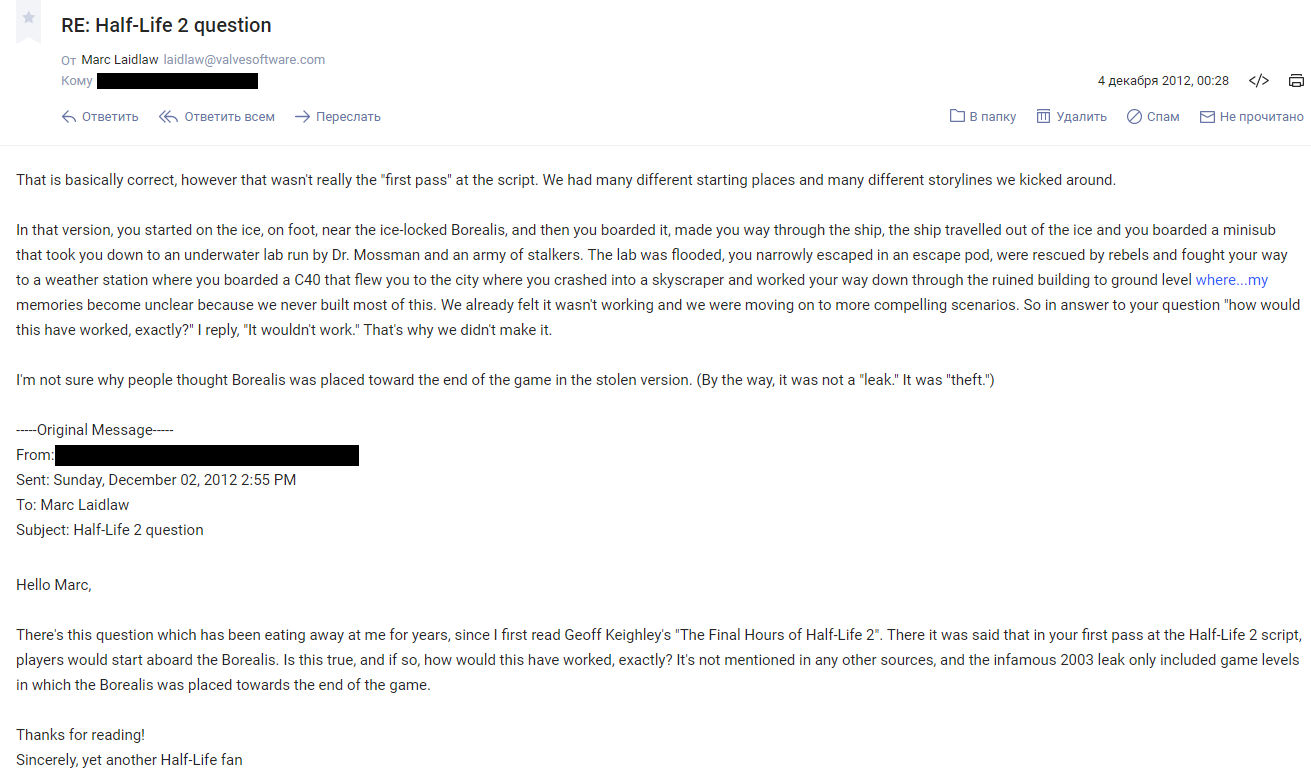Mark as Спам via text label

pos(1163,117)
